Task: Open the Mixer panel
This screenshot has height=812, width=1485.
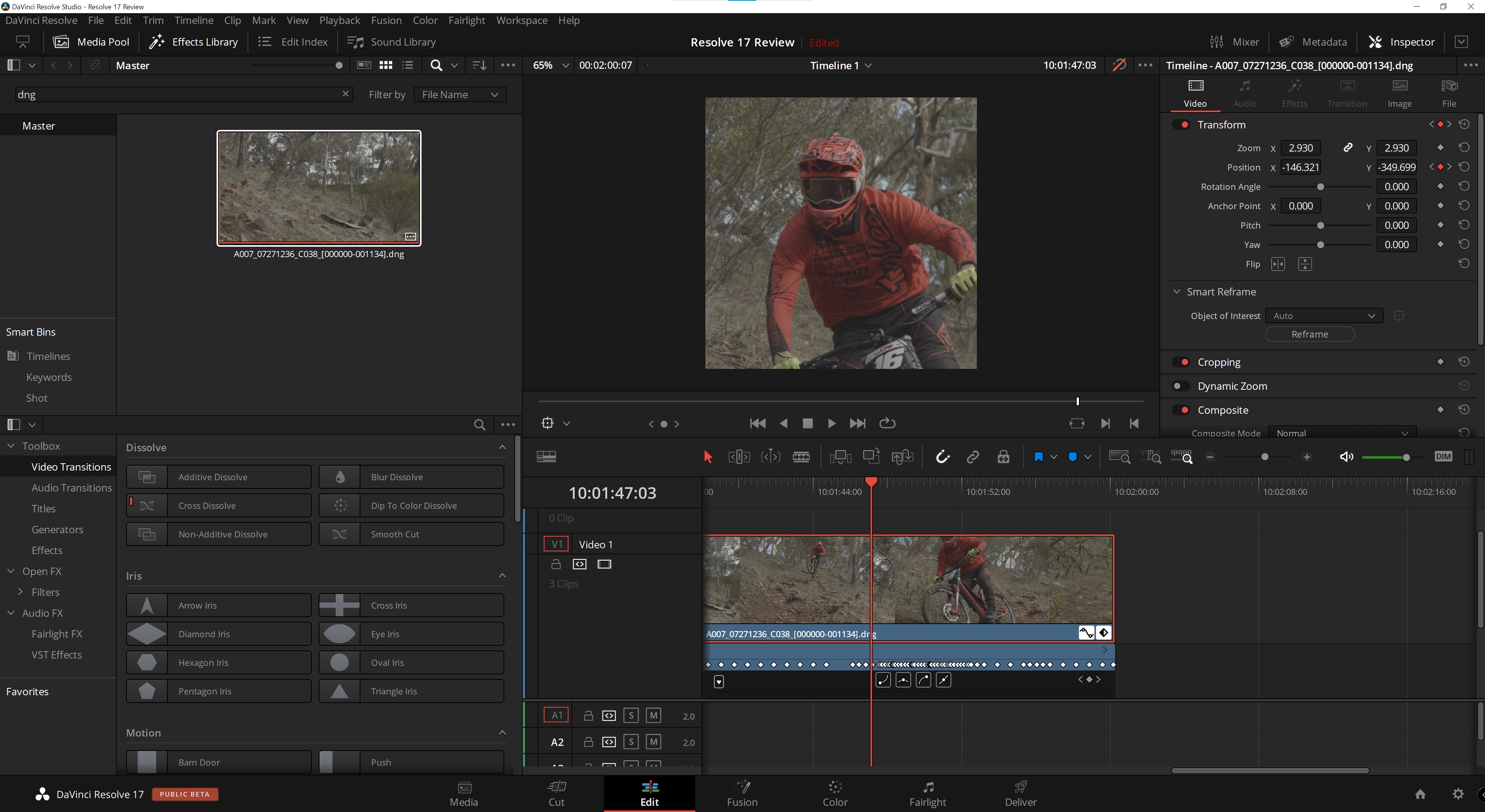Action: (1234, 42)
